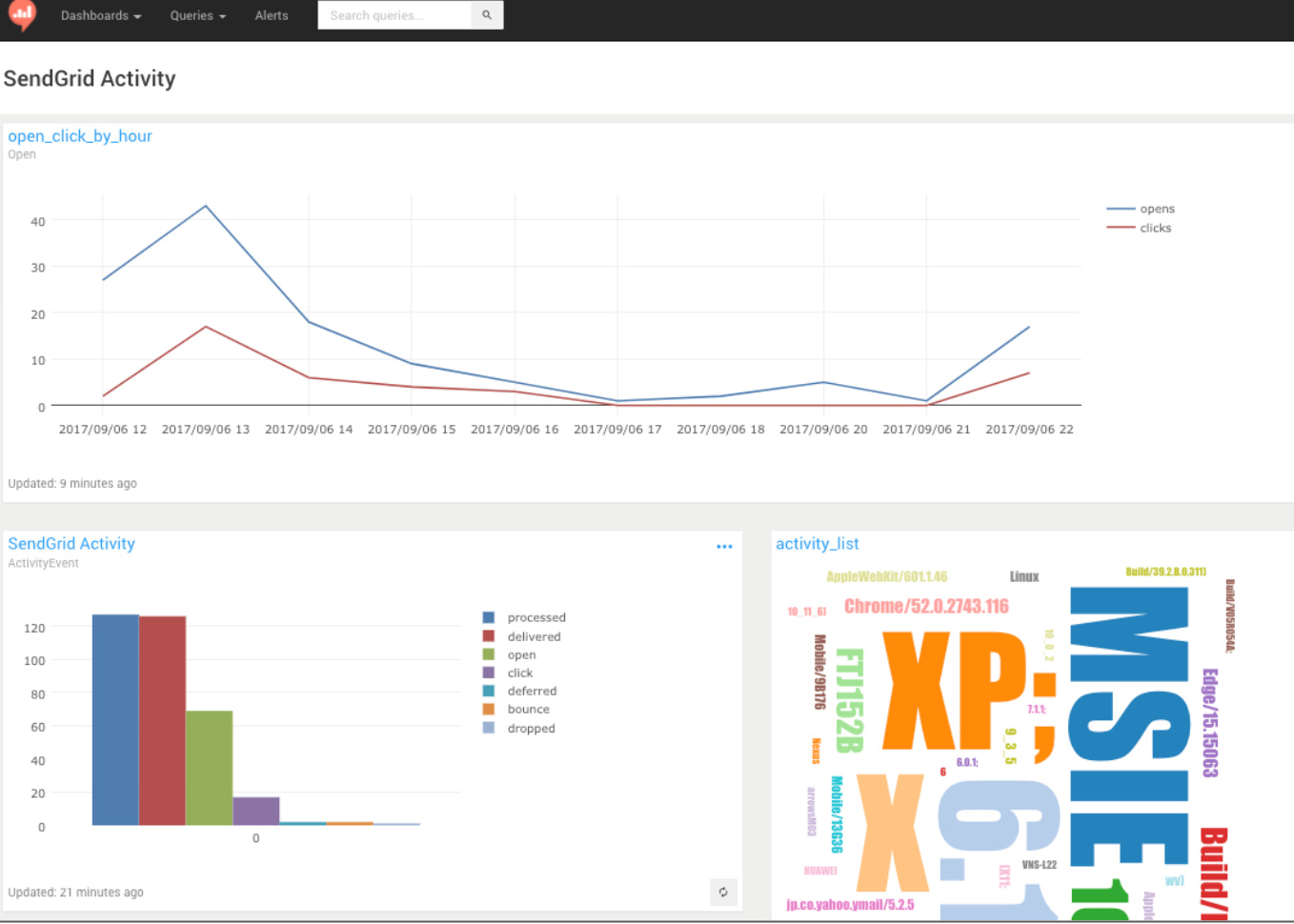Open the open_click_by_hour query link
The height and width of the screenshot is (924, 1294).
click(80, 136)
